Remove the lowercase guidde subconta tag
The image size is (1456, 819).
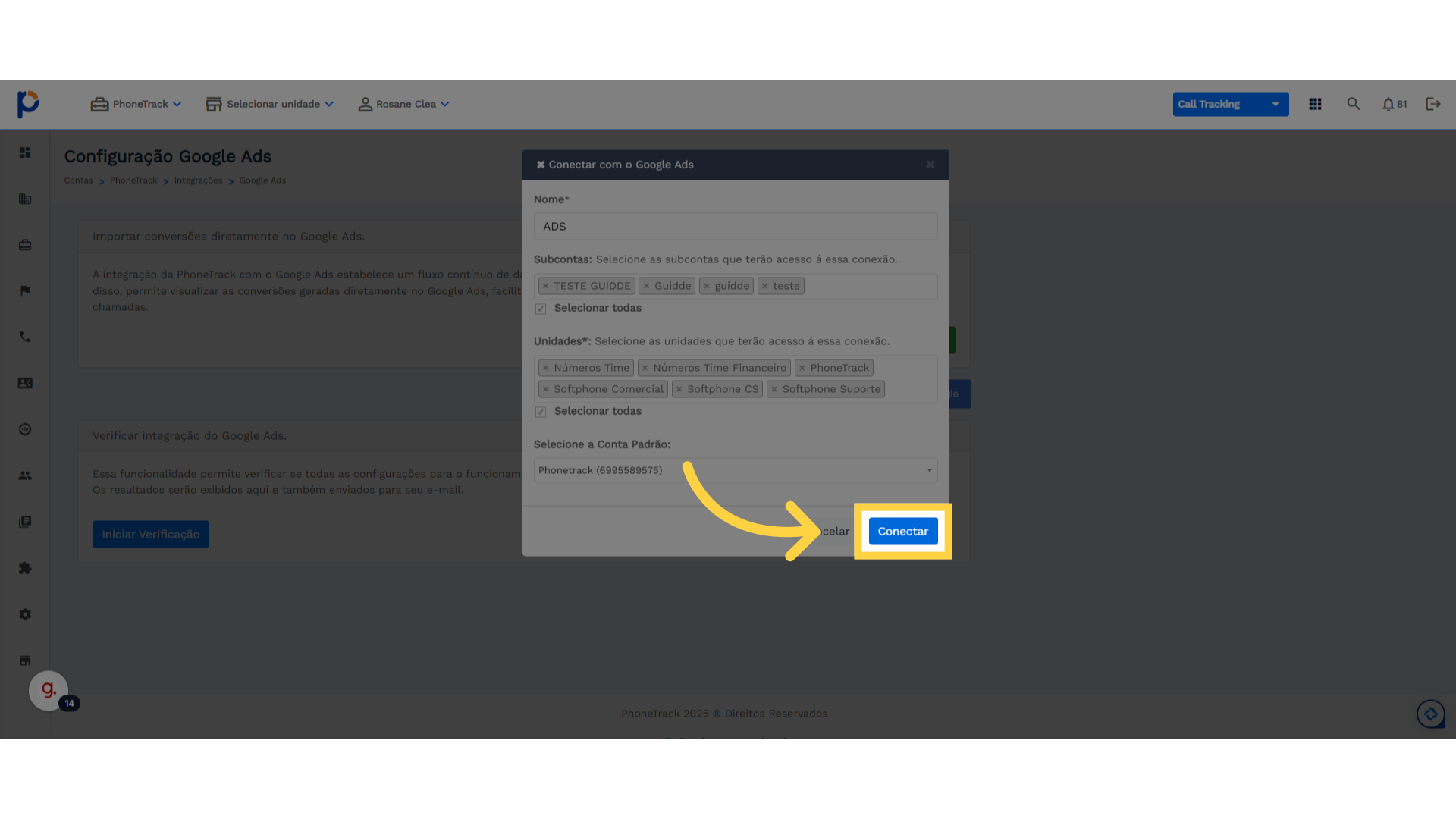point(706,286)
